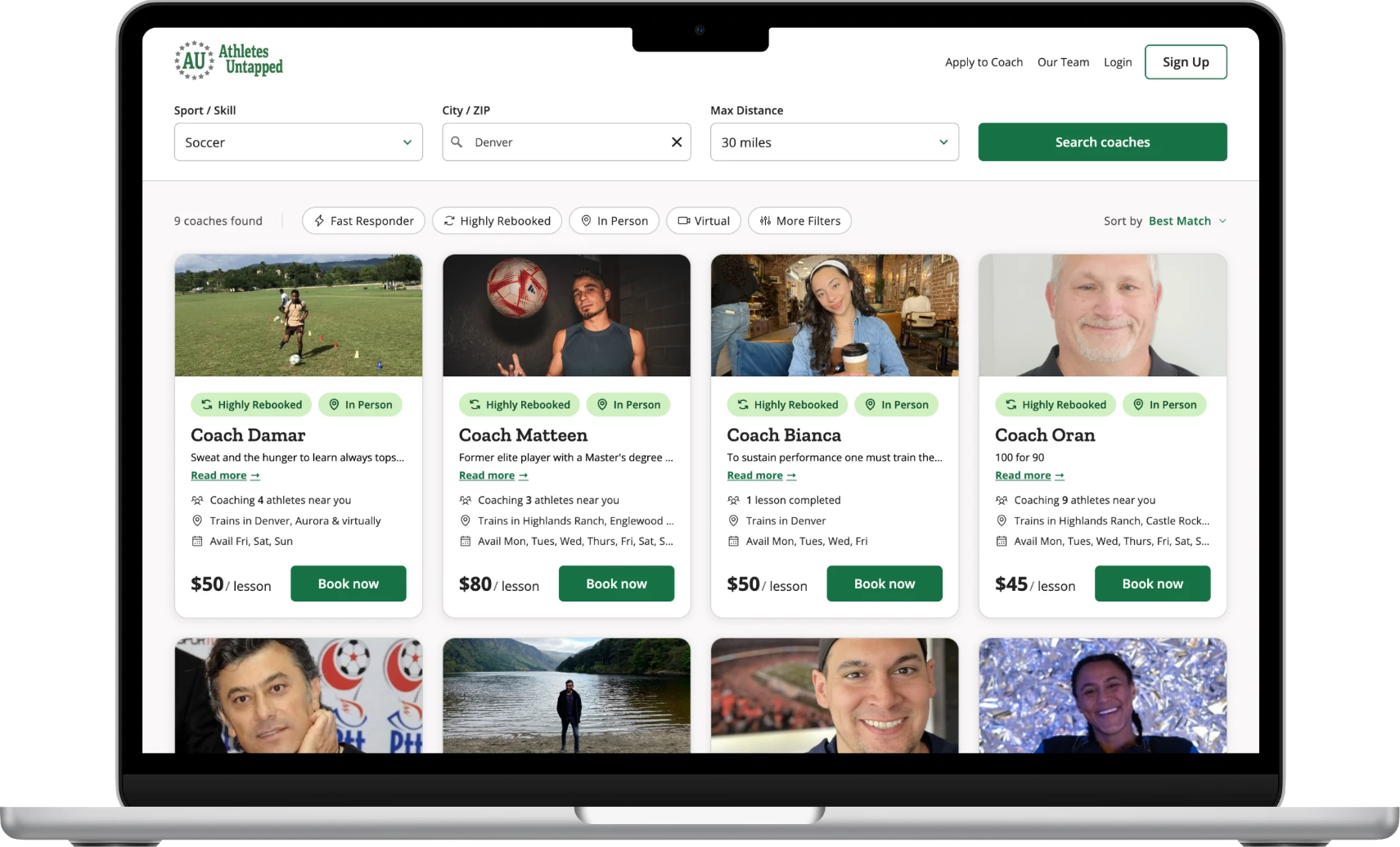
Task: Click Search coaches button
Action: click(x=1102, y=142)
